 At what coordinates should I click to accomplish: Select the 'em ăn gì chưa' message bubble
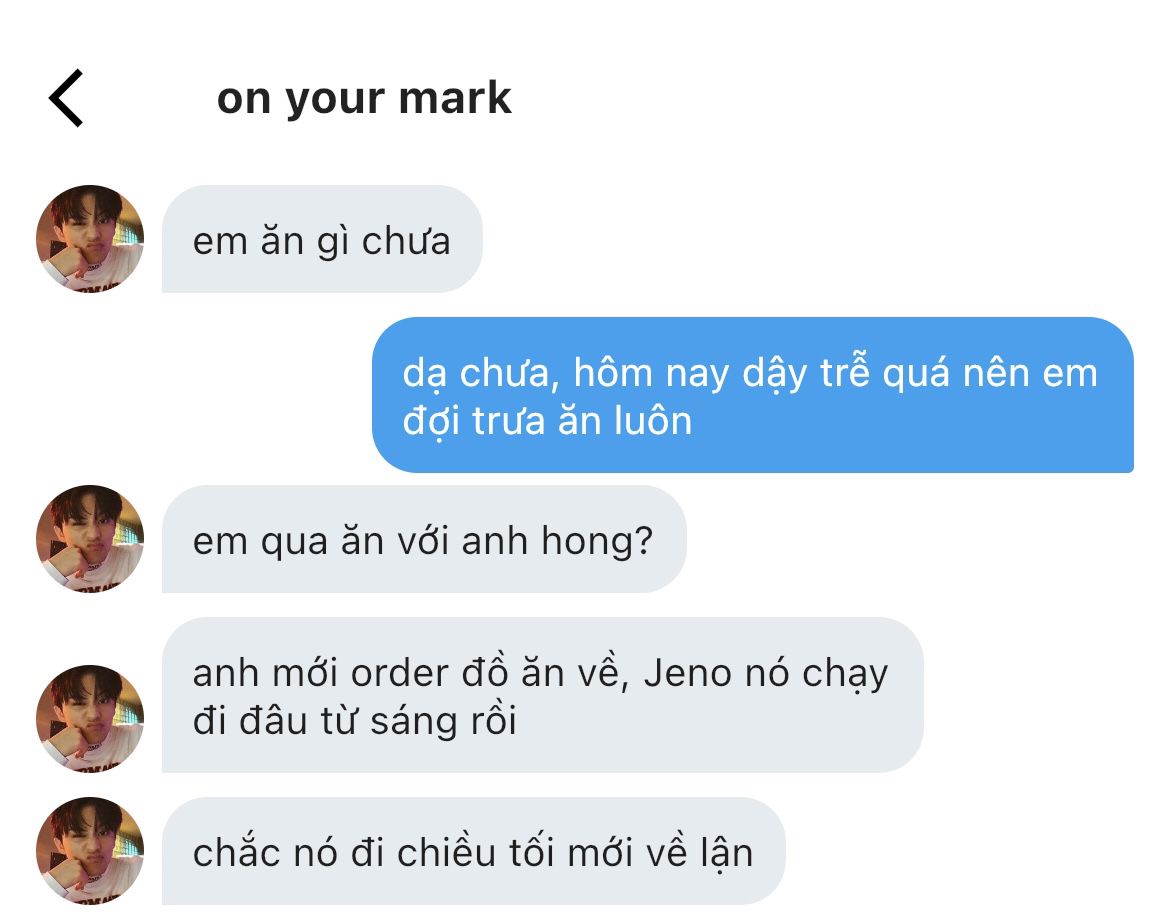pos(322,239)
